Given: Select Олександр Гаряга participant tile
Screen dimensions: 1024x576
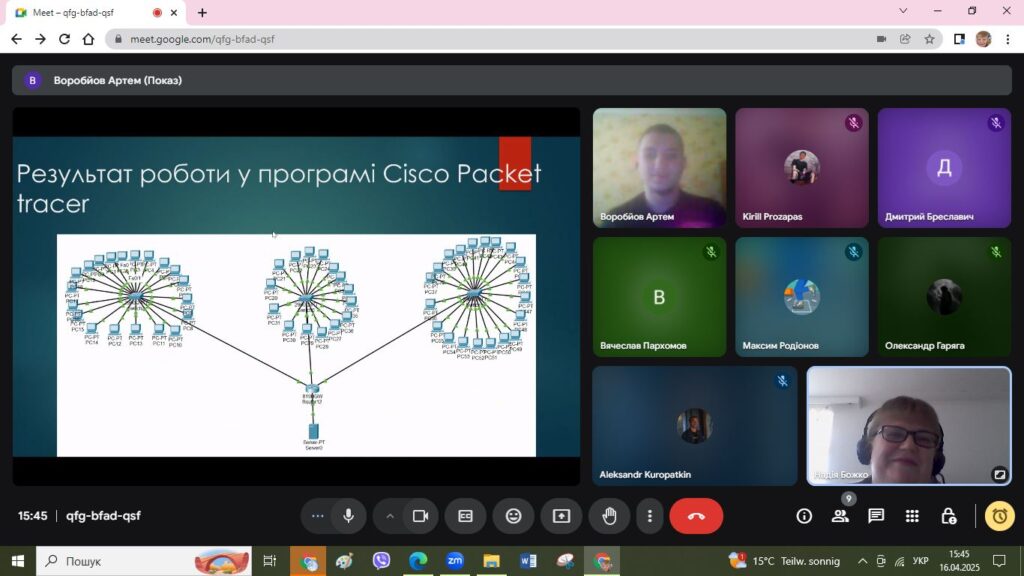Looking at the screenshot, I should (x=944, y=296).
